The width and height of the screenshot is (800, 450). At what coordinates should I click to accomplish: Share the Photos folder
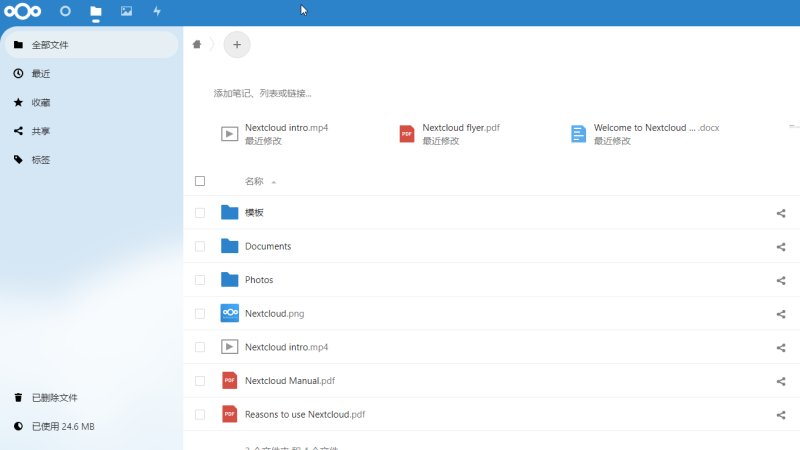(x=781, y=281)
